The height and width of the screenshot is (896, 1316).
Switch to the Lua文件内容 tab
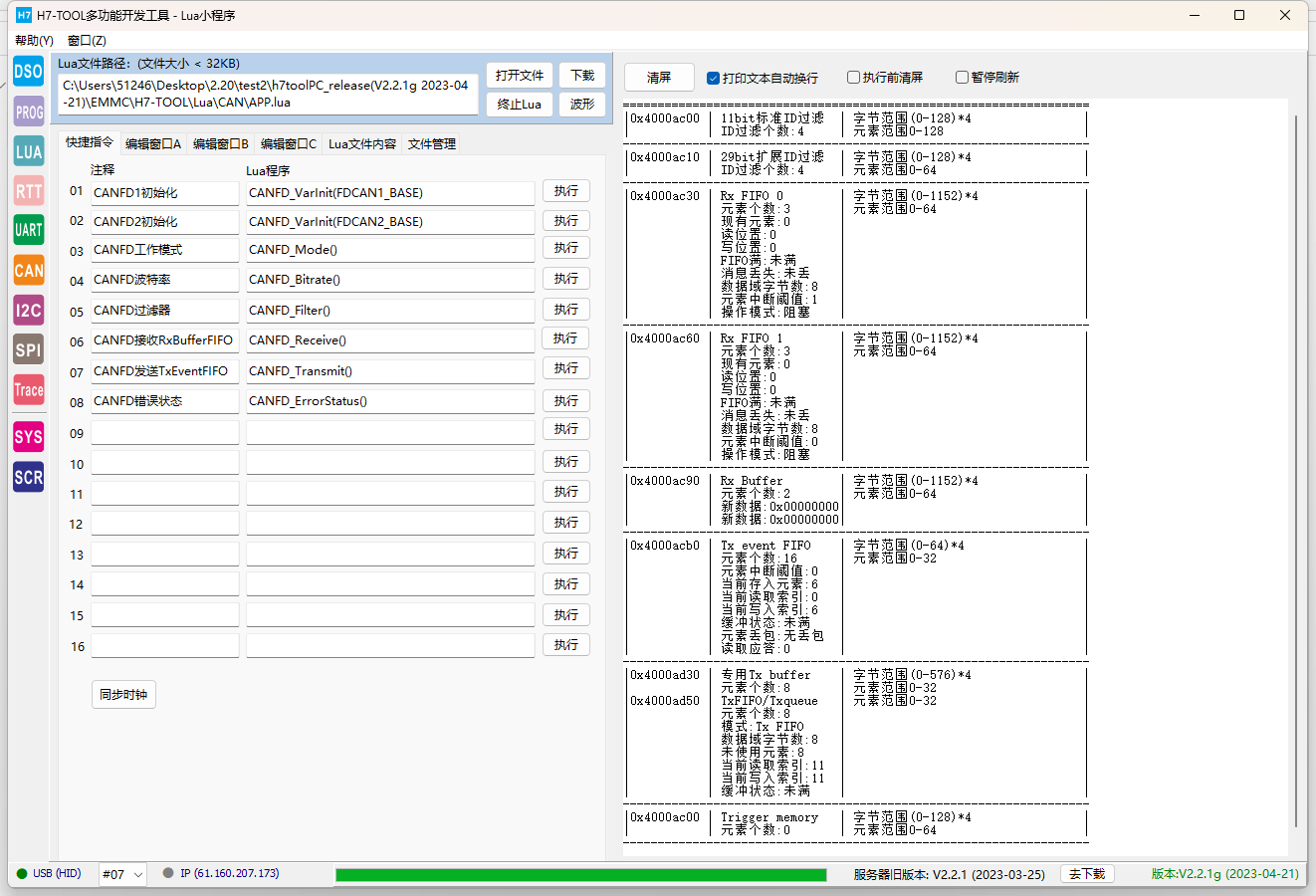362,143
